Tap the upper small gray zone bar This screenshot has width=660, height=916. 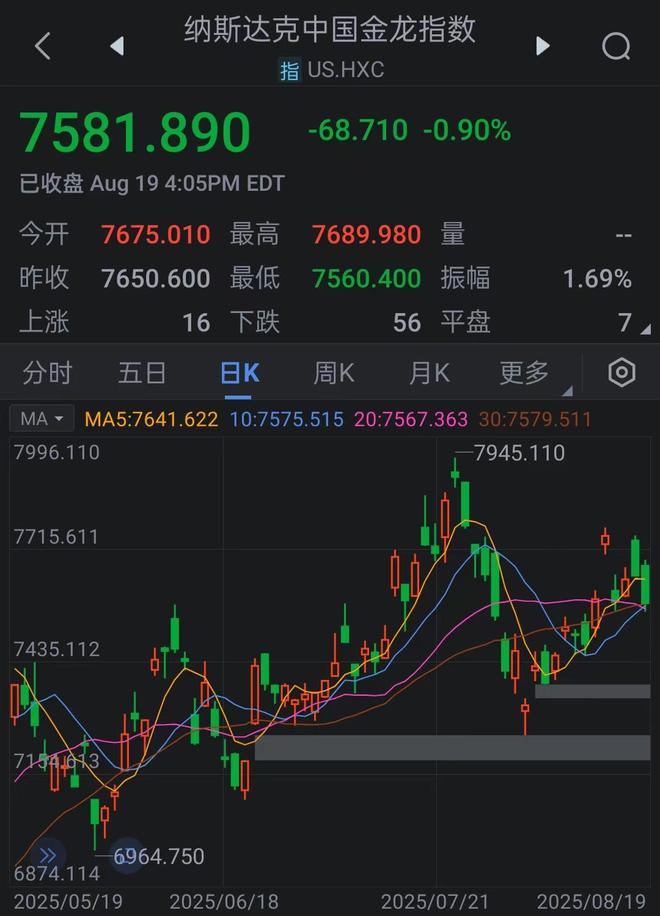[x=593, y=691]
